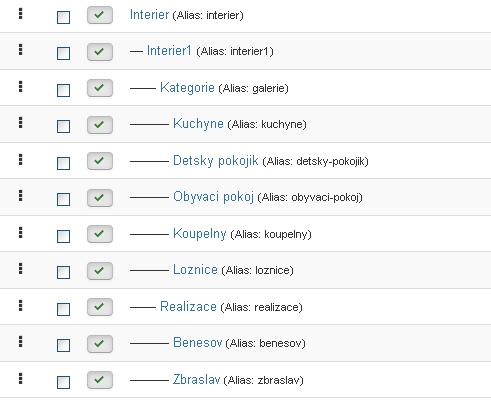
Task: Open the Detsky pokojik item
Action: tap(215, 161)
